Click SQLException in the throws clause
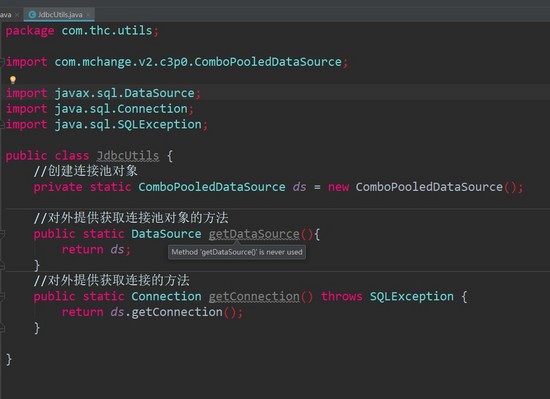 [412, 297]
